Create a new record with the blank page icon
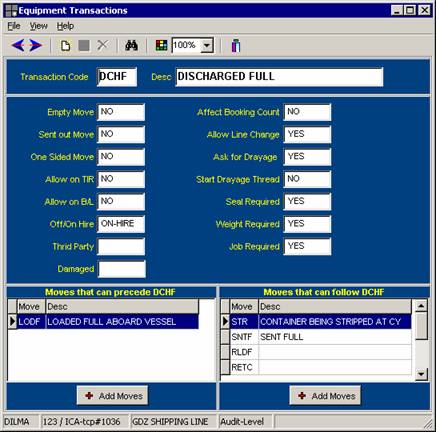Viewport: 436px width, 432px height. click(65, 45)
